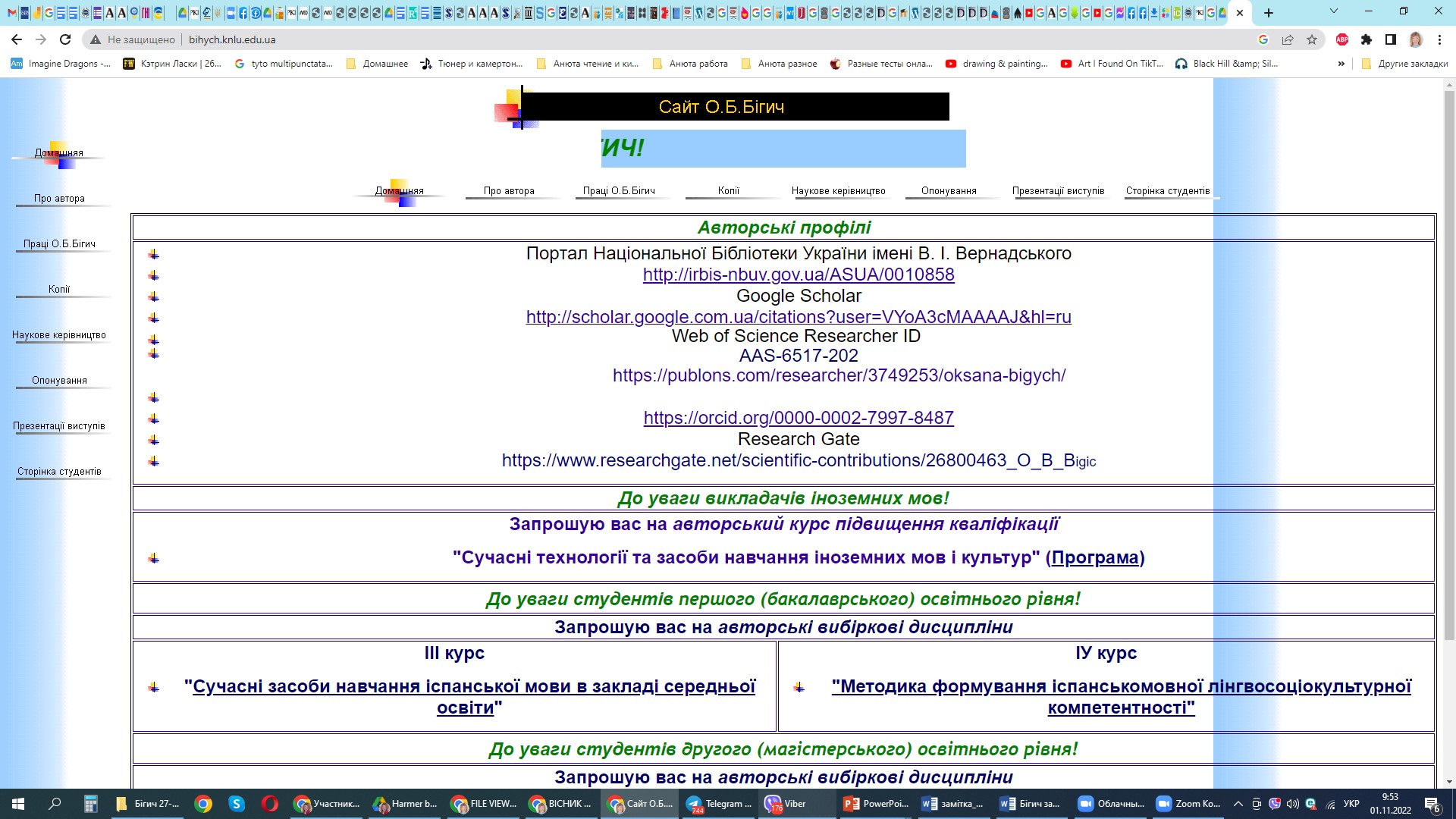This screenshot has width=1456, height=819.
Task: Open the ORCID profile link
Action: pos(799,418)
